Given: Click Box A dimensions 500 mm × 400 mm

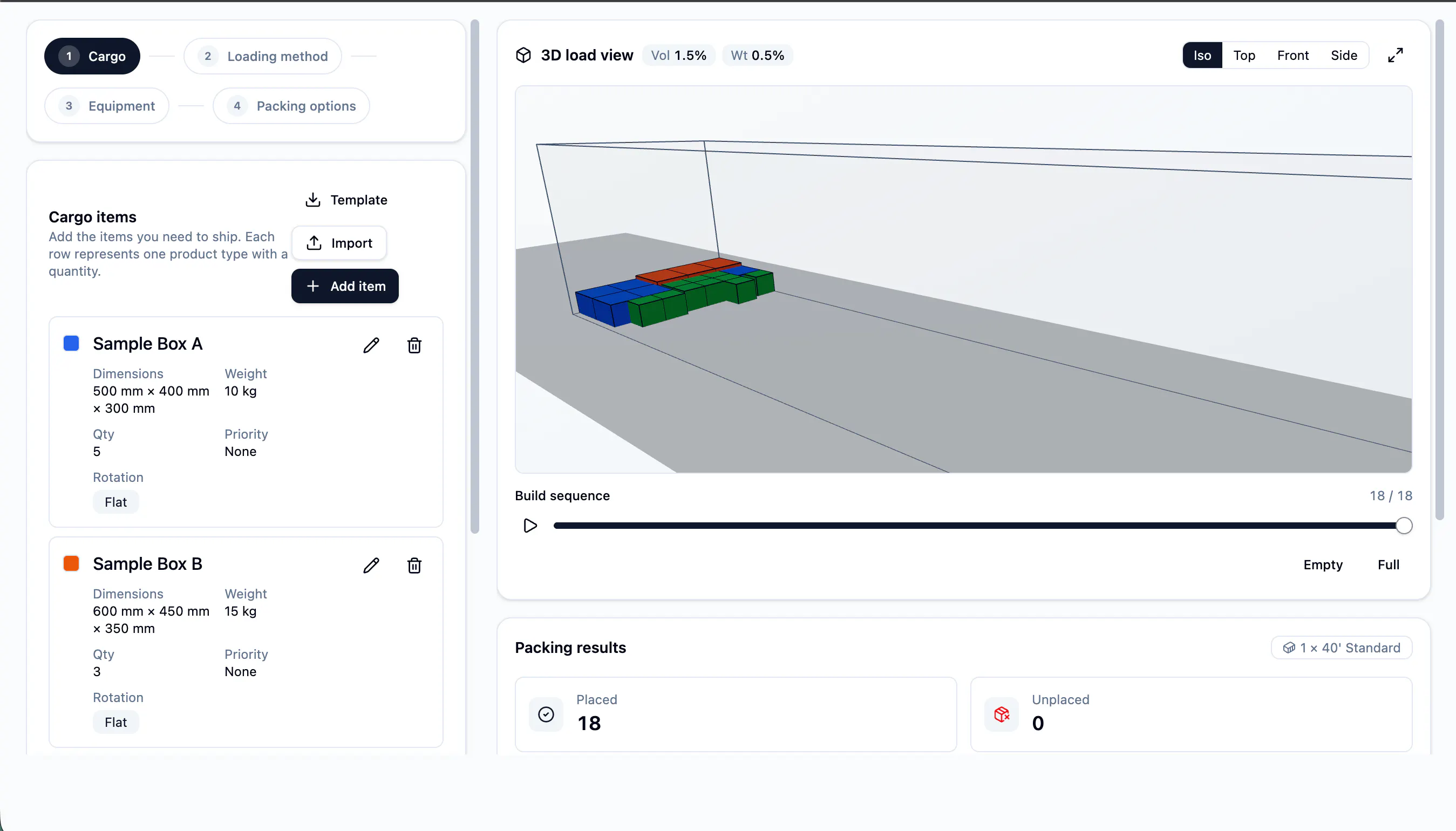Looking at the screenshot, I should coord(151,391).
